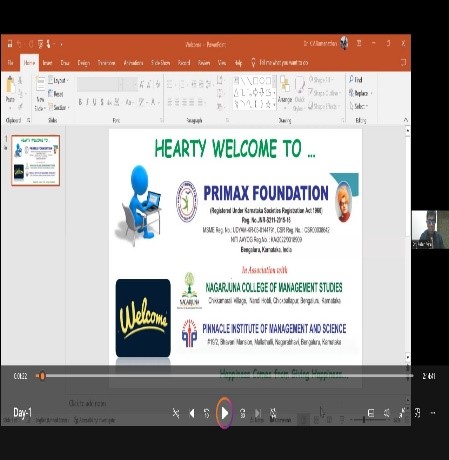Toggle Text Shadow formatting
The image size is (449, 460).
pos(102,102)
